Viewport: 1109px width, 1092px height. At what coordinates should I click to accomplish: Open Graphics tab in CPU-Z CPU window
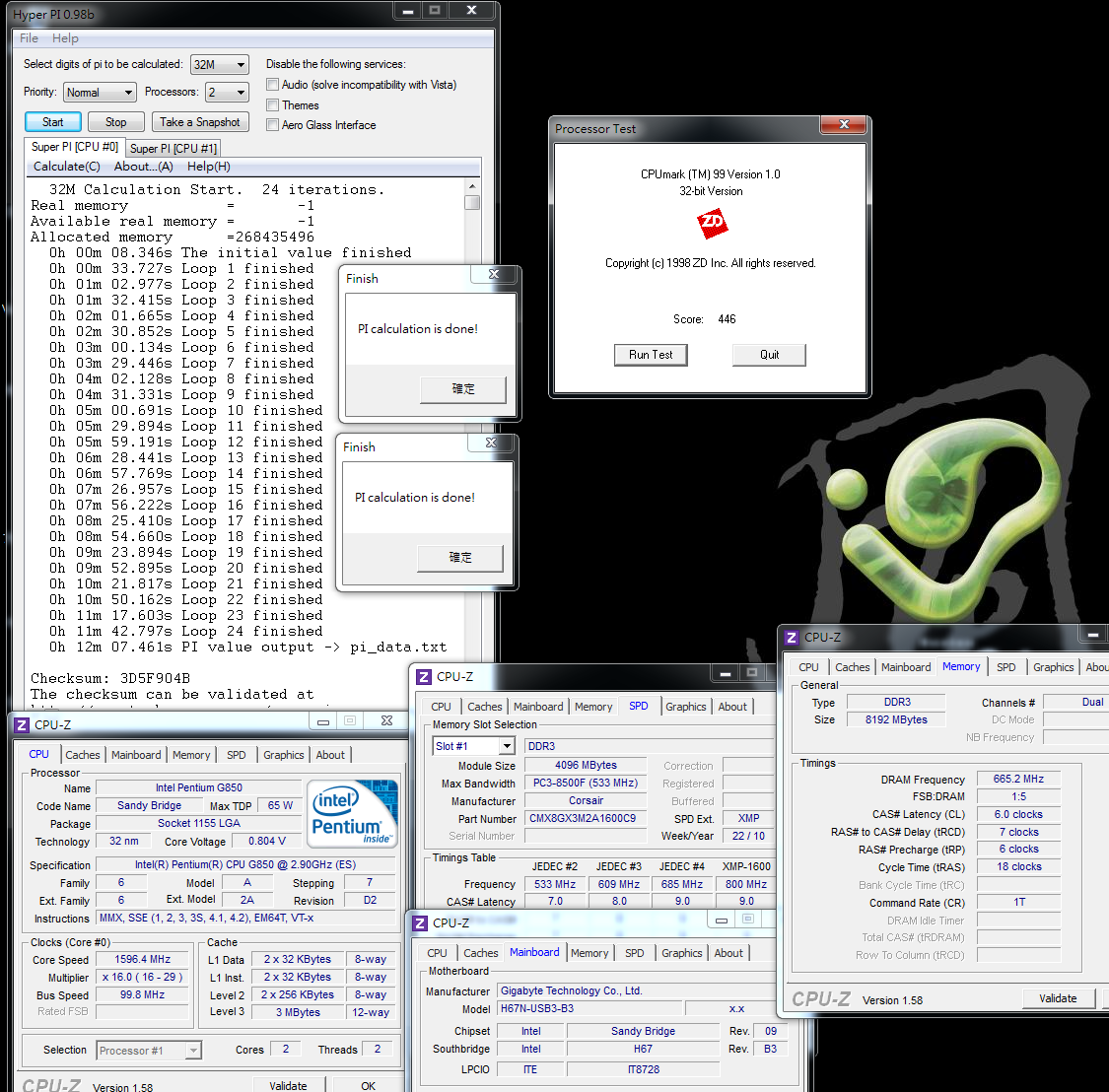click(x=284, y=755)
